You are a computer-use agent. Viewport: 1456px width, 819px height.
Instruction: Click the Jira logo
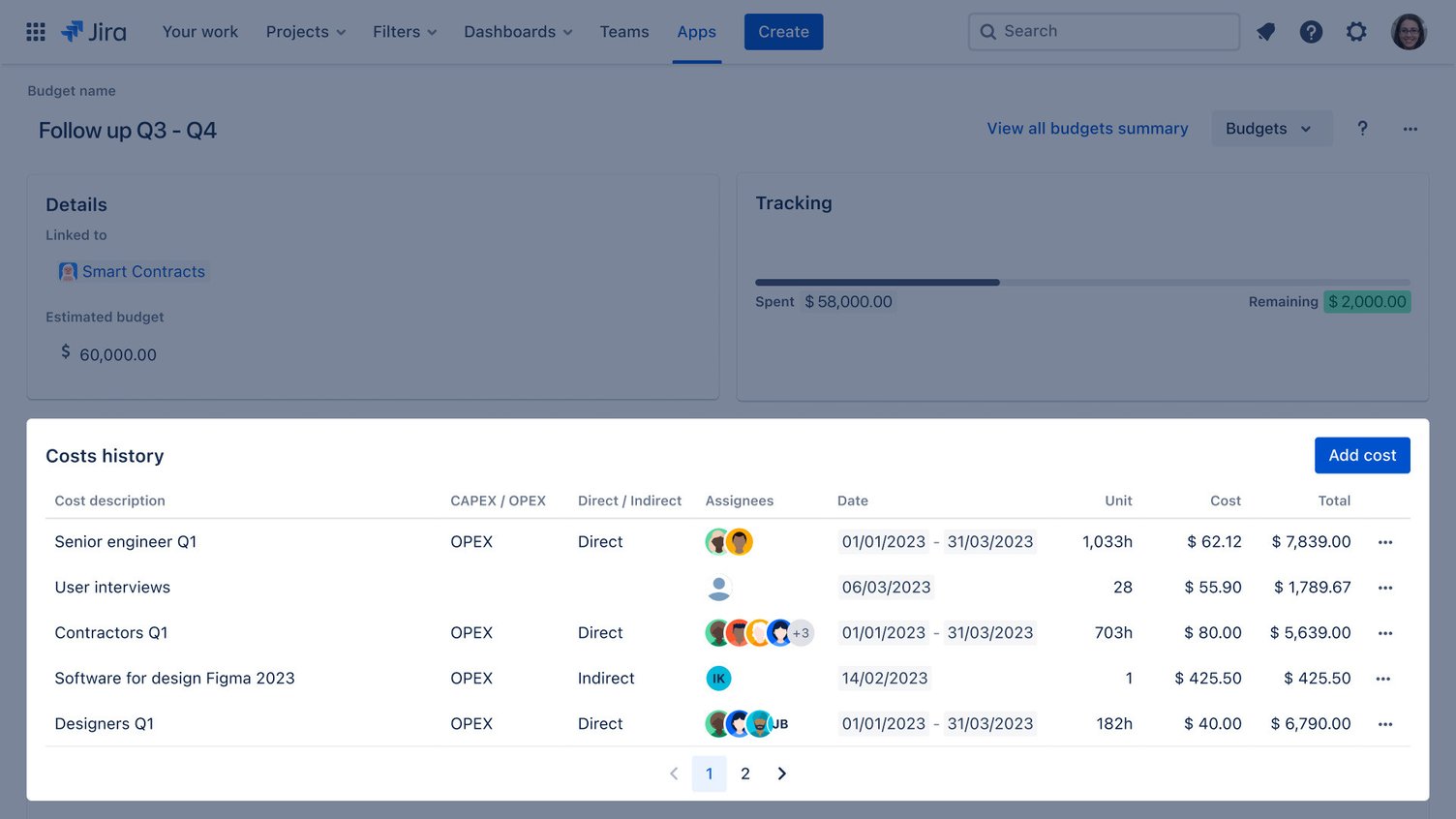[94, 31]
